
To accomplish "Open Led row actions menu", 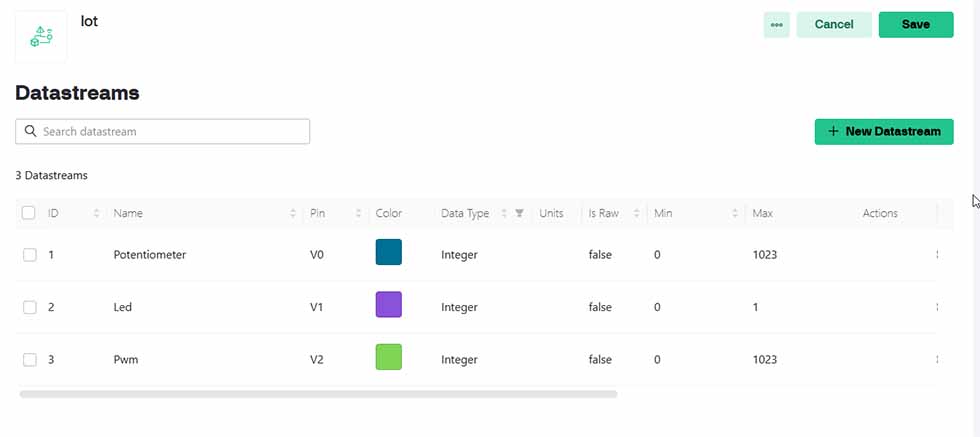I will [x=937, y=307].
